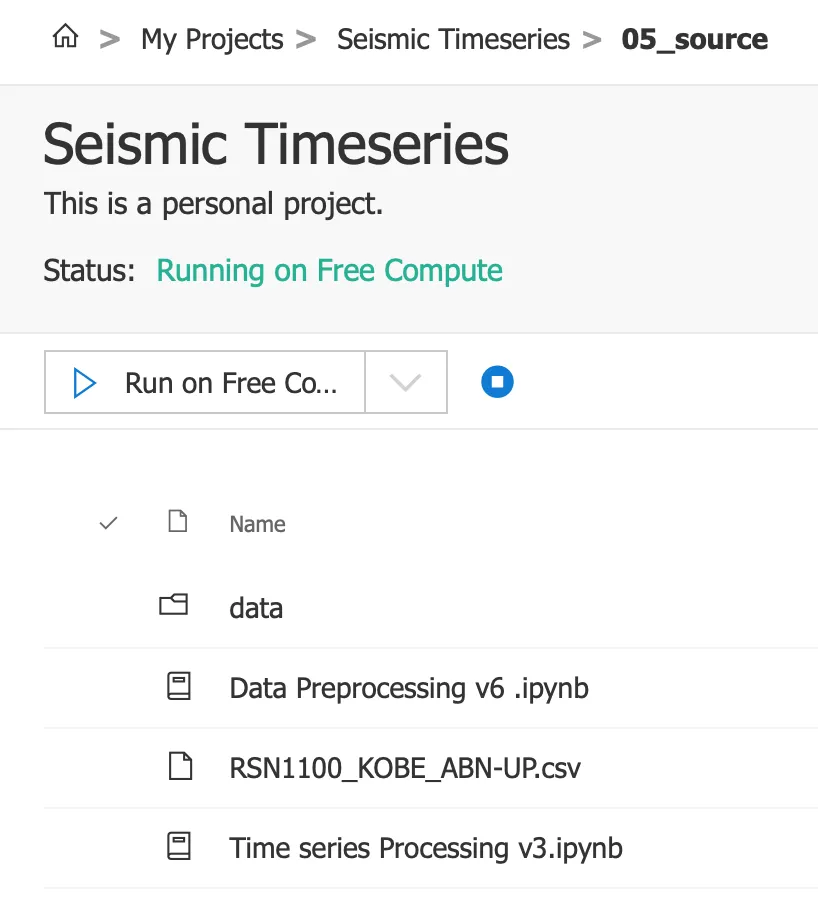818x904 pixels.
Task: Select the 05_source breadcrumb item
Action: pos(695,40)
